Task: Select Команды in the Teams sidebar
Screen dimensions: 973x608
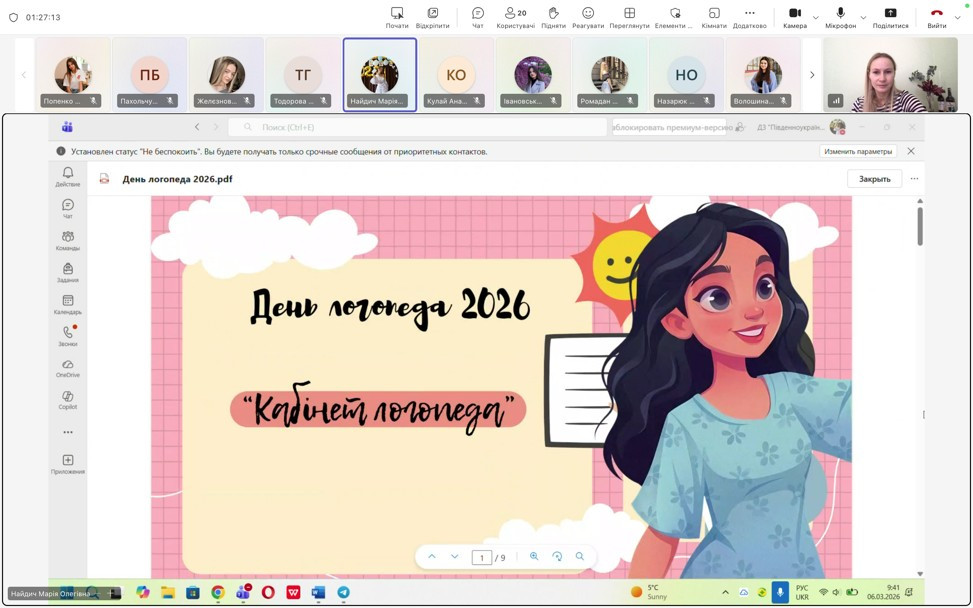Action: point(67,238)
